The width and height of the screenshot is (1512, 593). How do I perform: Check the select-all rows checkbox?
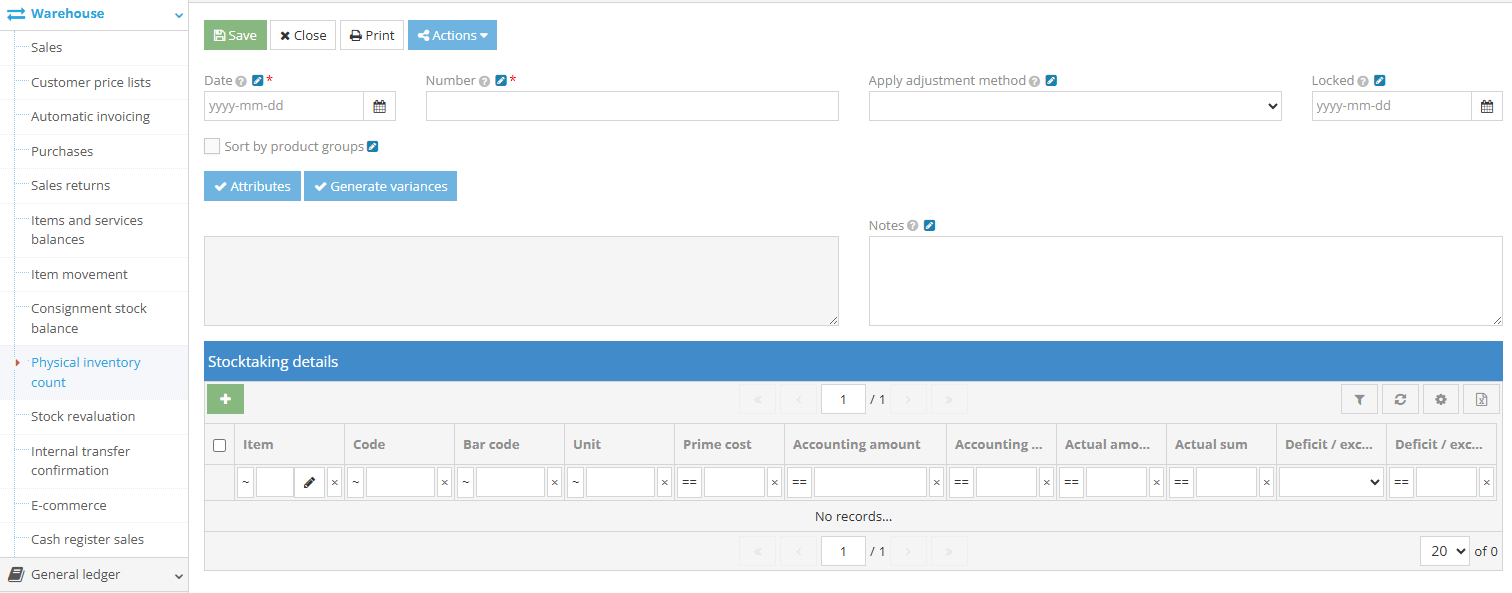[x=220, y=445]
